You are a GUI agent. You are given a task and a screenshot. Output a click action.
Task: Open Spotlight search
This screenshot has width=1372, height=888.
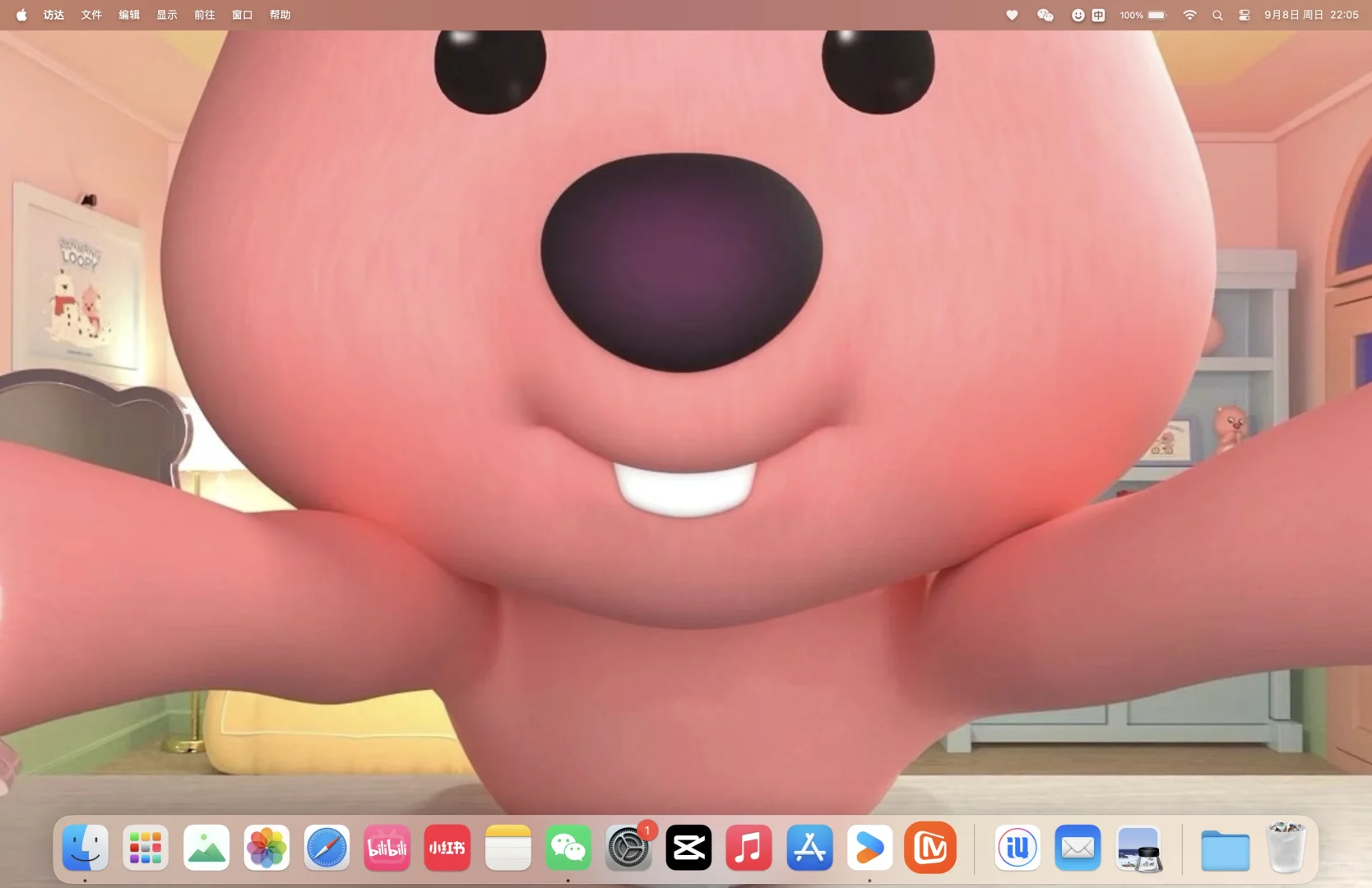pos(1217,15)
